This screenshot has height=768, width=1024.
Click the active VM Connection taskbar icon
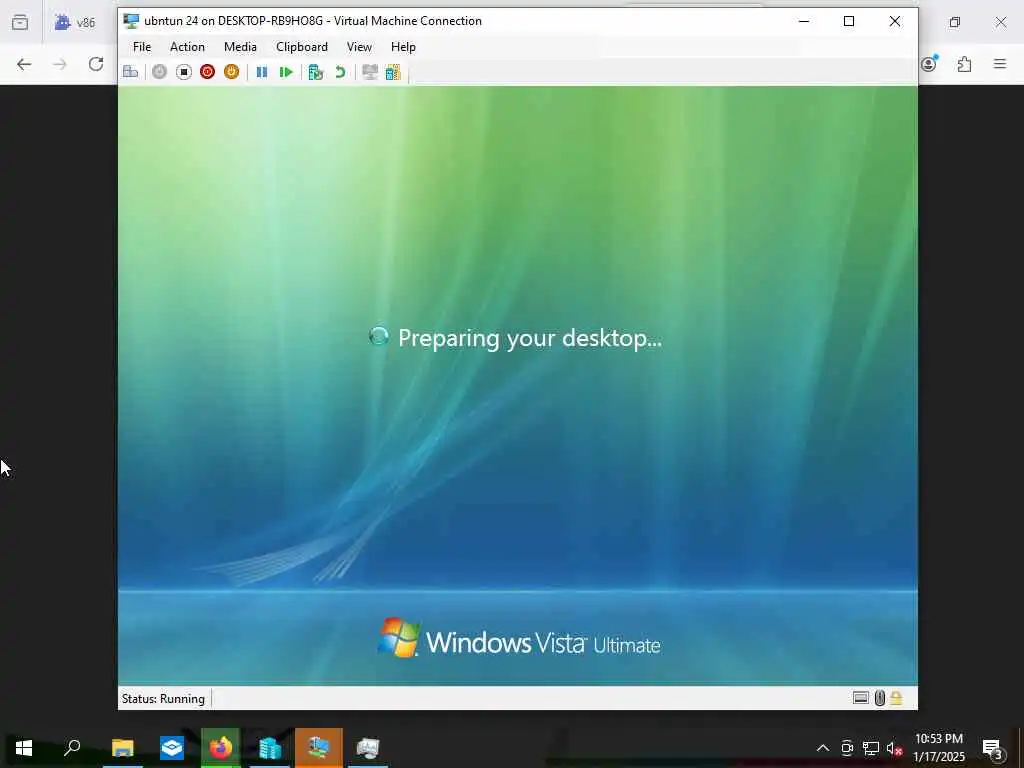(x=319, y=748)
